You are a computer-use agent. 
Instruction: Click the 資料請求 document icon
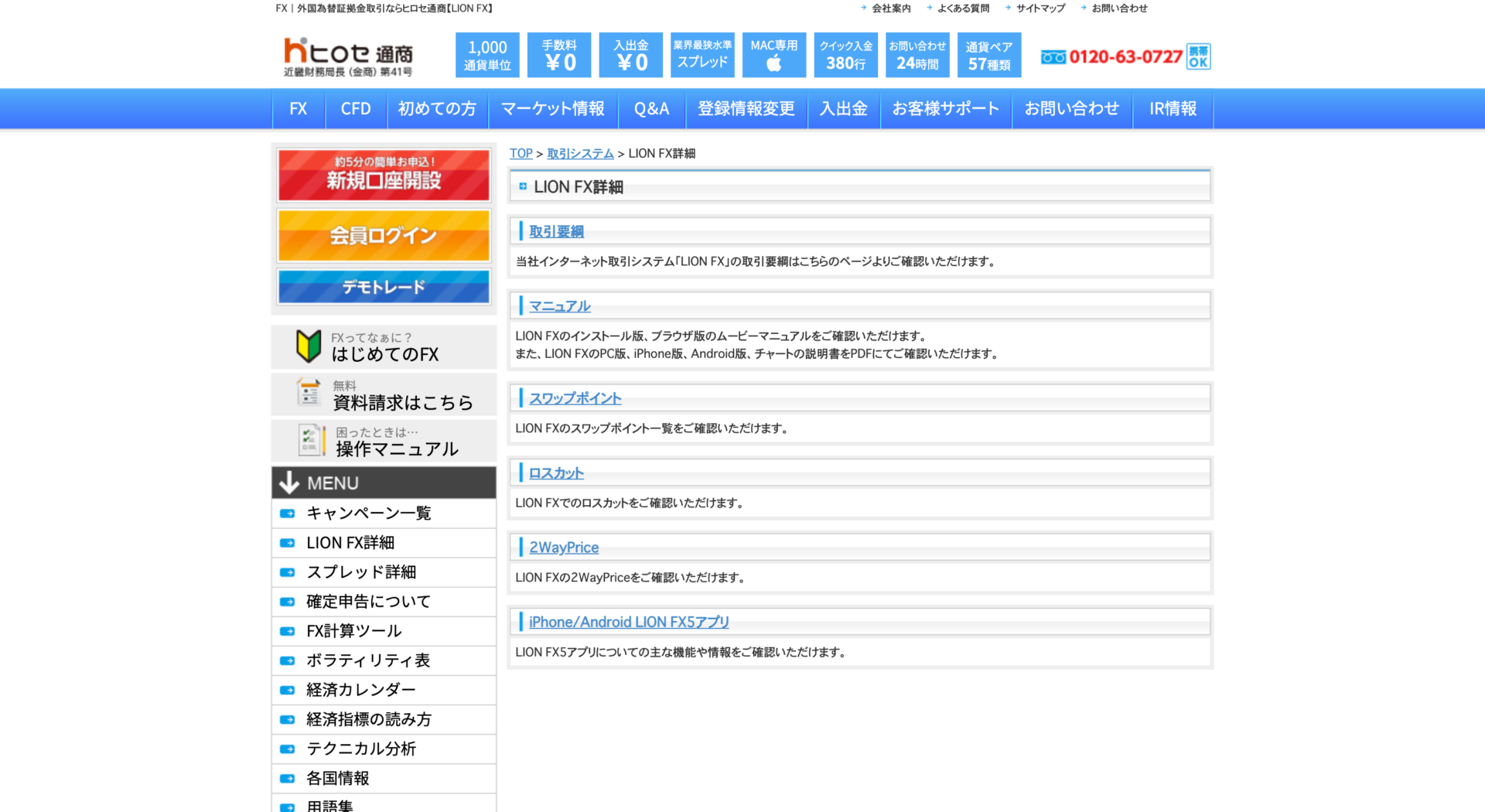pos(309,393)
